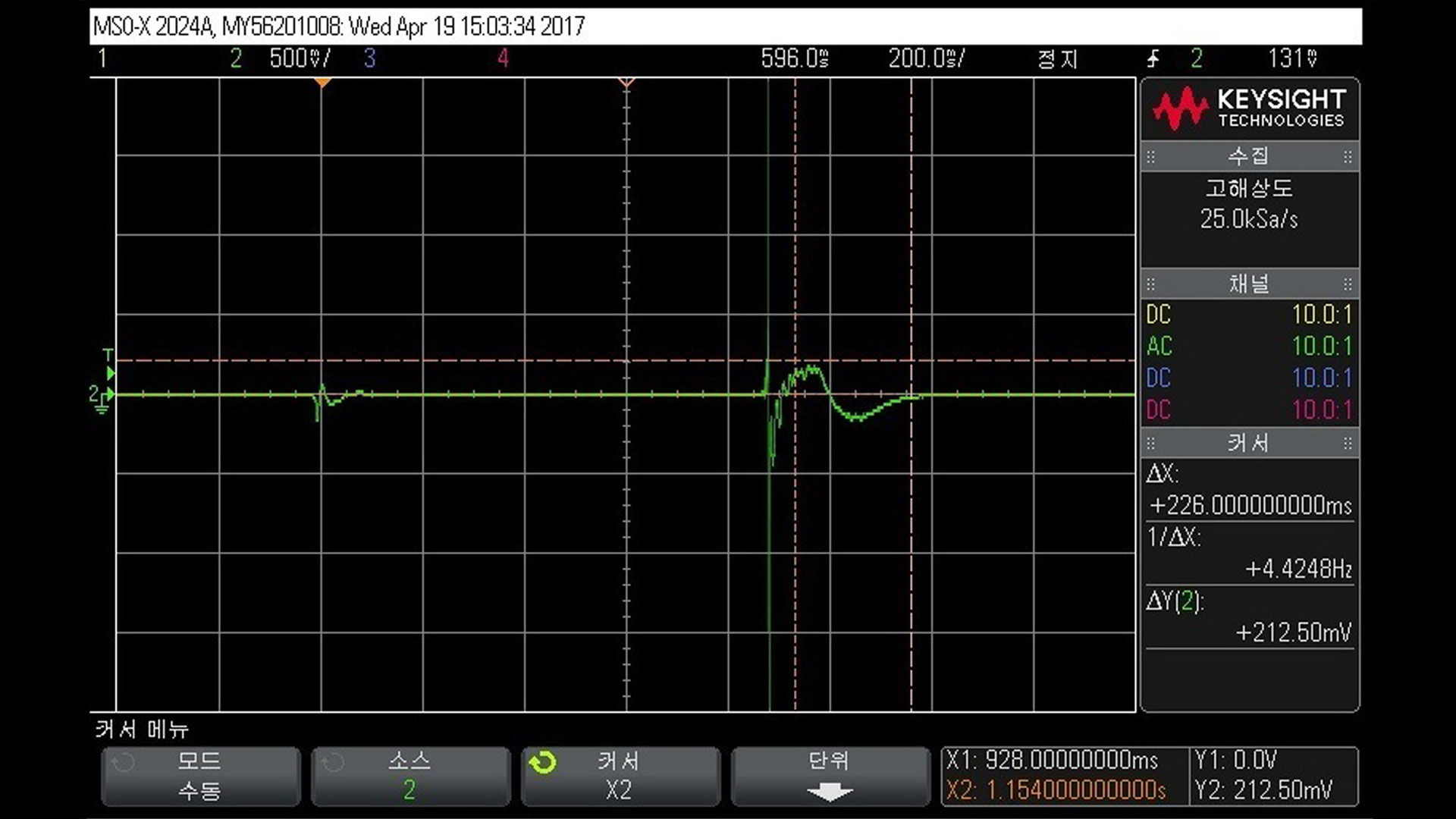Click the rotate knob icon on 커서 softkey

tap(543, 762)
